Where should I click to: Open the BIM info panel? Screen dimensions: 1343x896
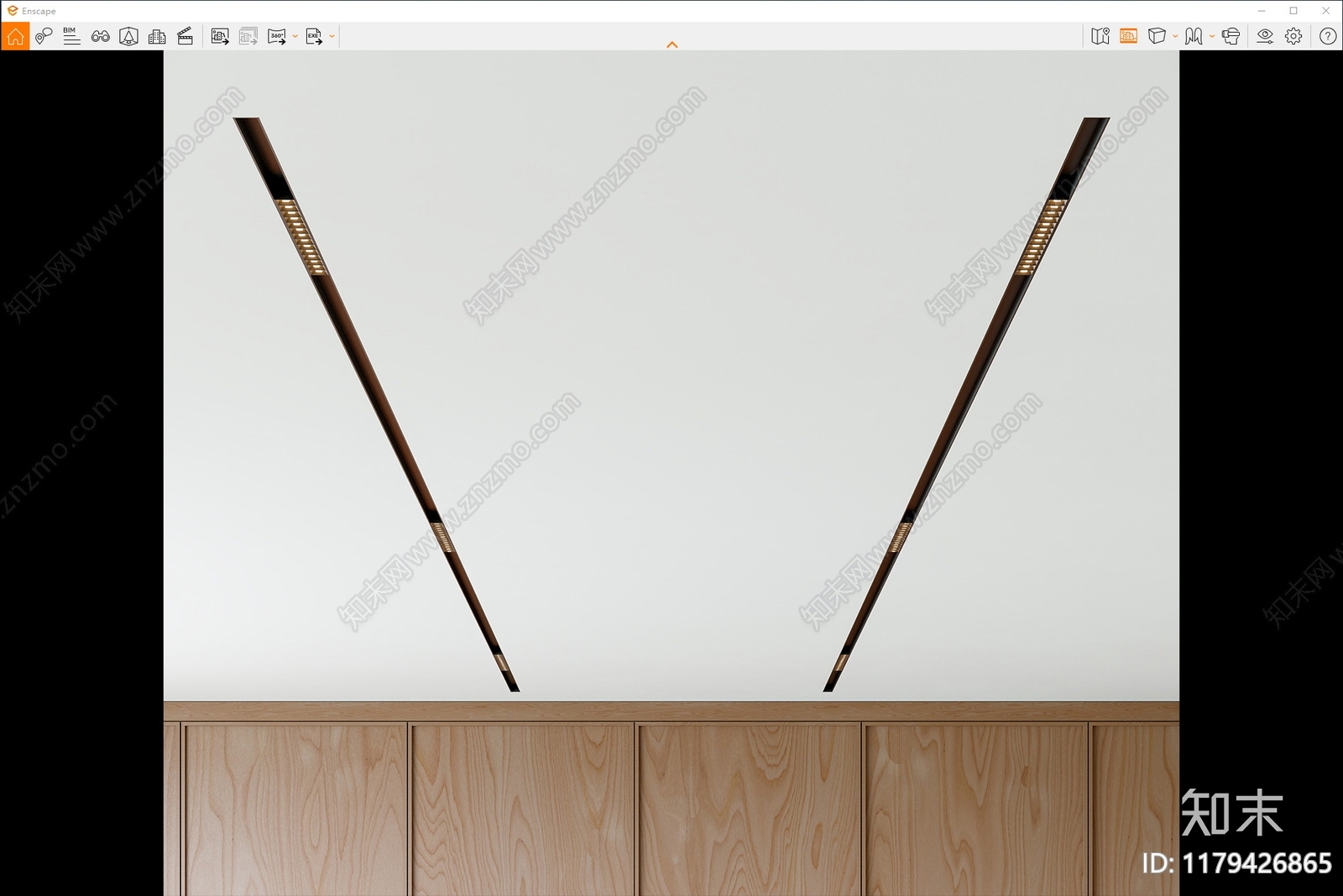point(71,36)
